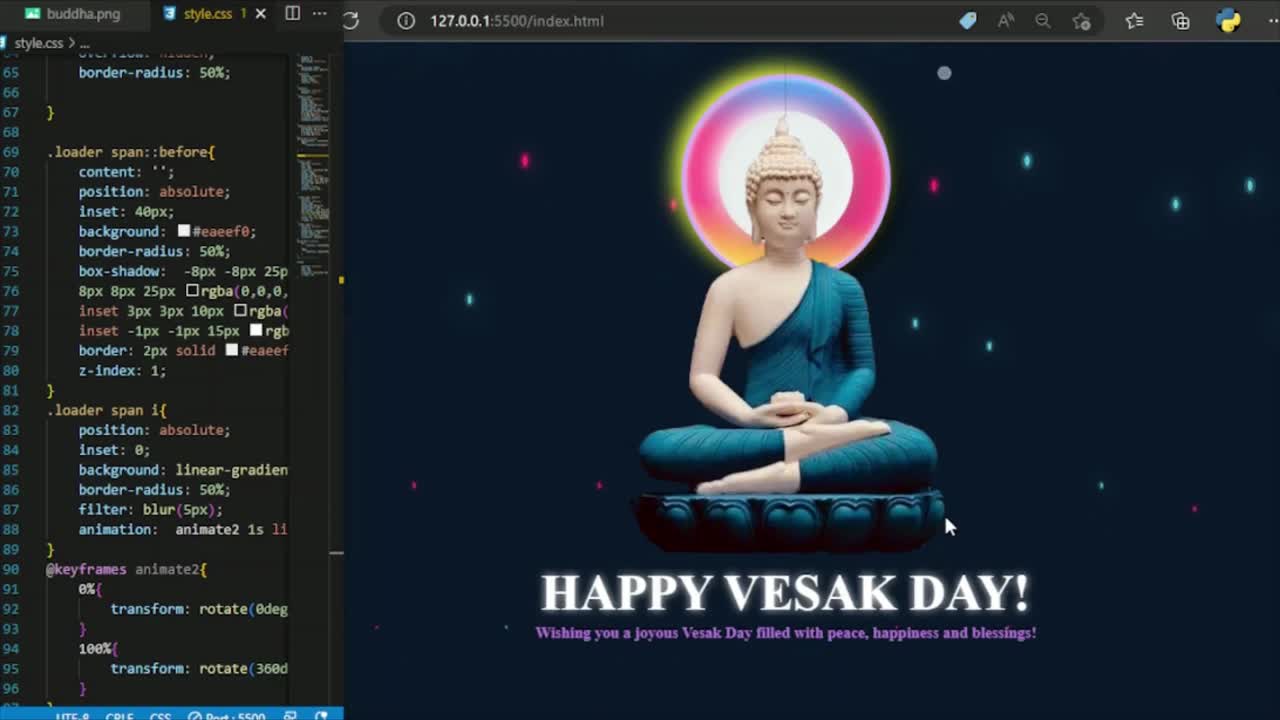
Task: Open the editor more actions ellipsis
Action: pos(320,14)
